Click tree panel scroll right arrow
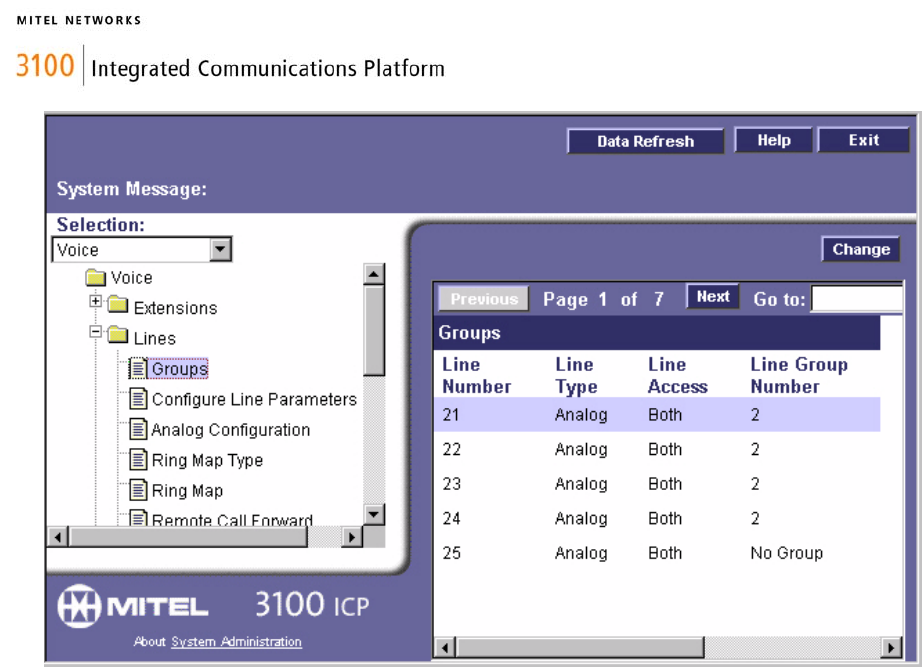 pyautogui.click(x=352, y=536)
